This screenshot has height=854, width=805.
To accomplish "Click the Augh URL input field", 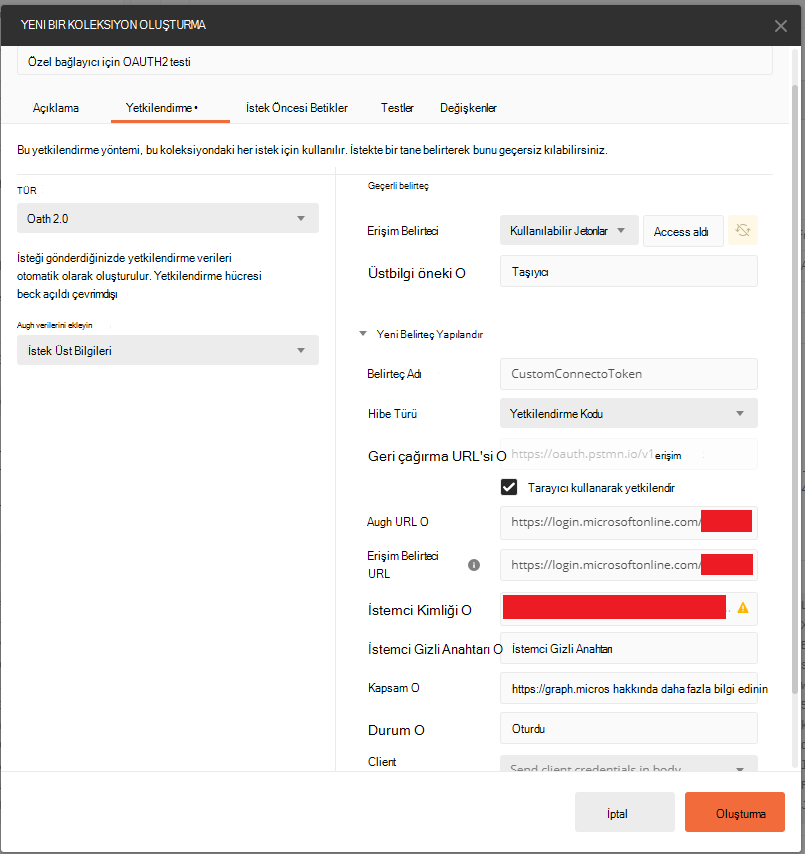I will click(629, 522).
